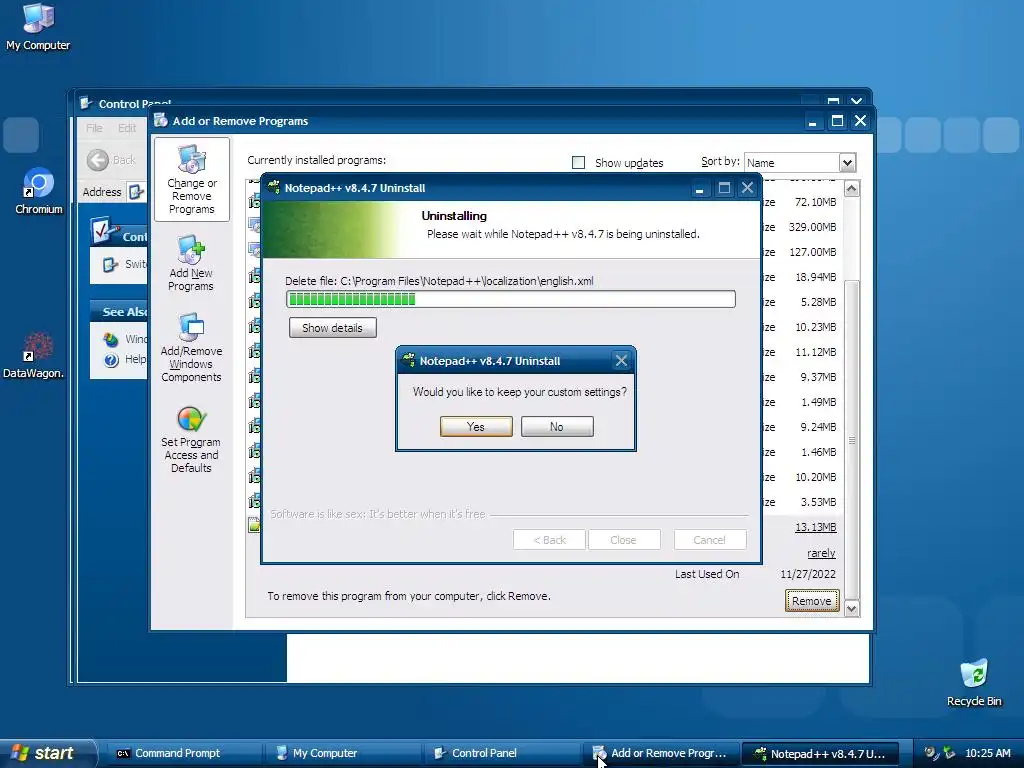Open the Sort by Name dropdown
Image resolution: width=1024 pixels, height=768 pixels.
(847, 162)
